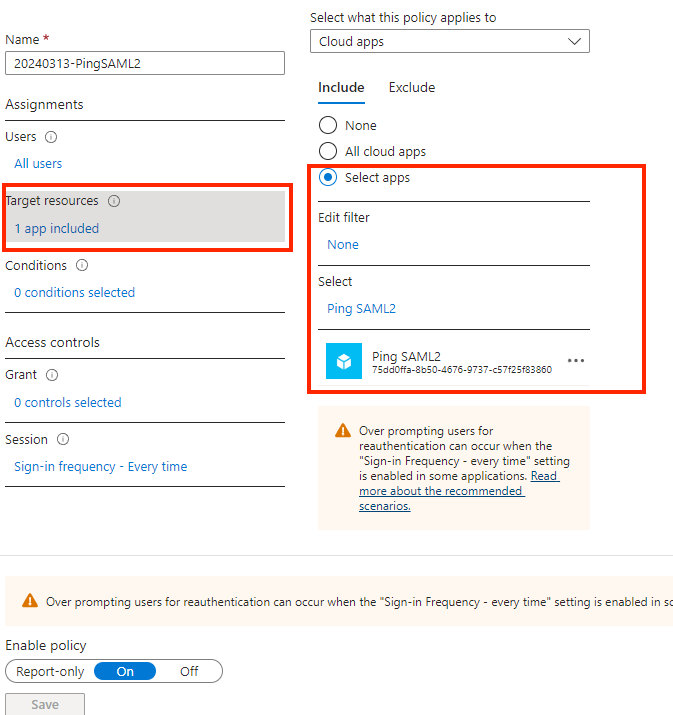Switch to the Include tab
673x715 pixels.
pyautogui.click(x=341, y=88)
